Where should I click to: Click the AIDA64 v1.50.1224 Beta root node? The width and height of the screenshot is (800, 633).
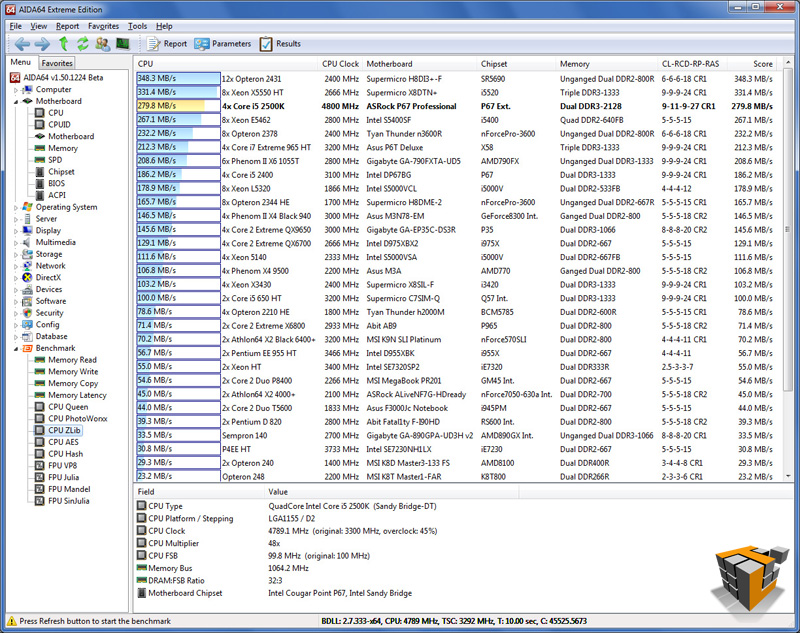pyautogui.click(x=63, y=78)
